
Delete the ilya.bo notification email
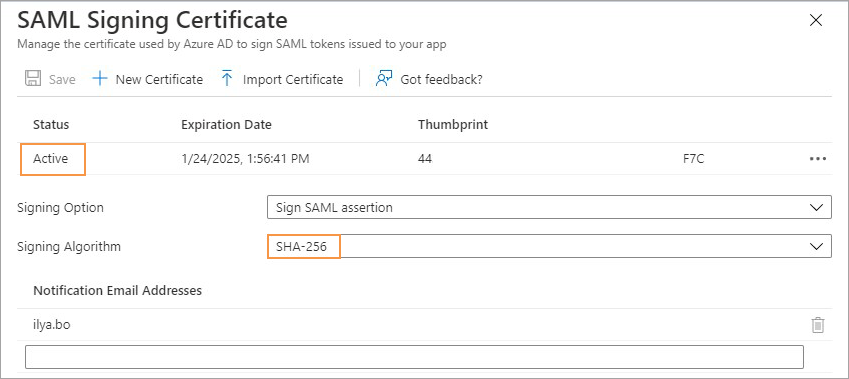coord(818,325)
